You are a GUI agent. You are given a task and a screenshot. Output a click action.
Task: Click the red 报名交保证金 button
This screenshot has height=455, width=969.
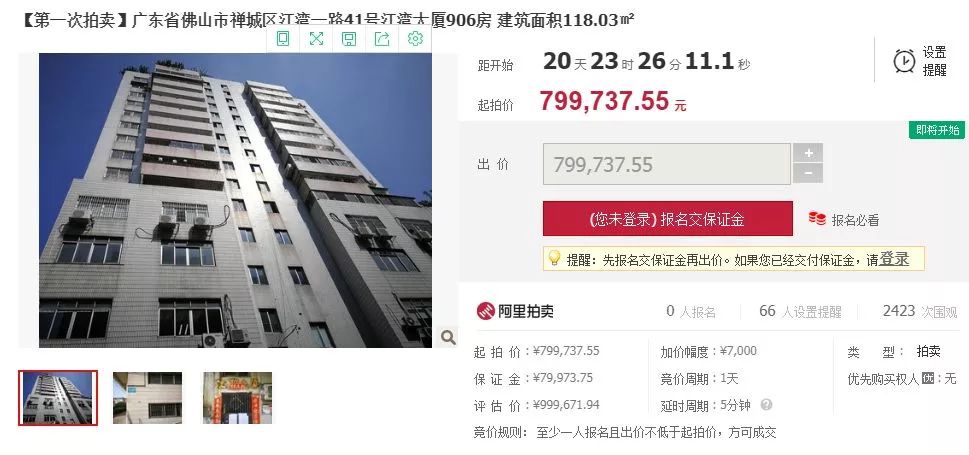coord(667,219)
